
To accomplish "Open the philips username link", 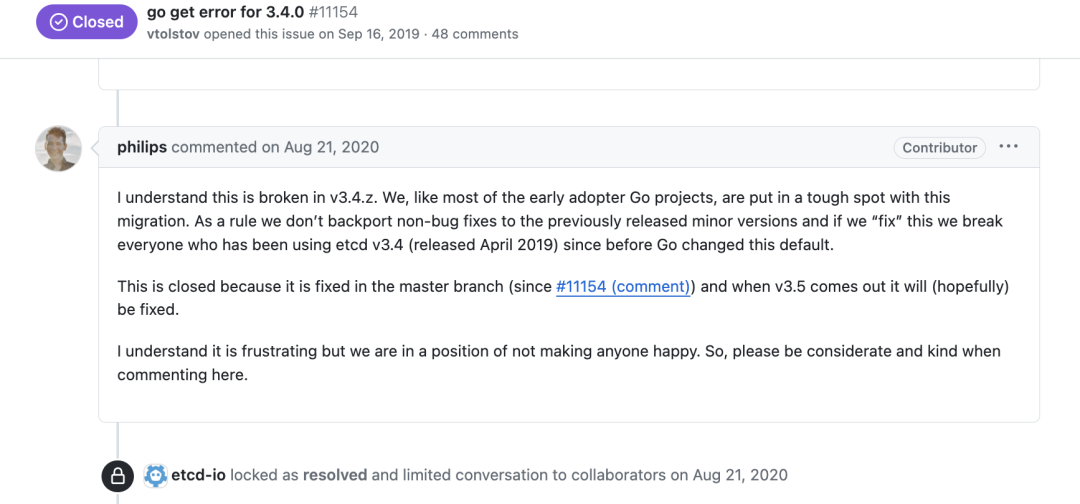I will pyautogui.click(x=142, y=147).
